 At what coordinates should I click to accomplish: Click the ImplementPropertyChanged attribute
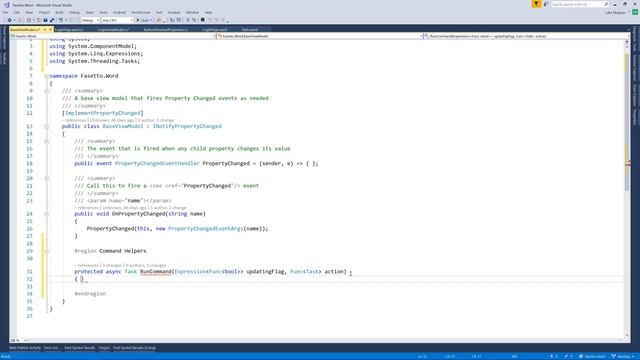(102, 113)
